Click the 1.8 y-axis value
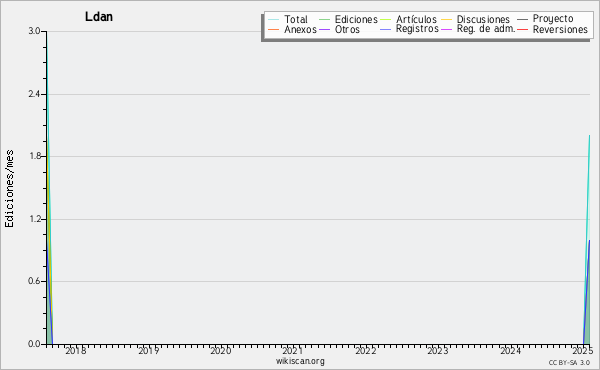 [x=35, y=156]
